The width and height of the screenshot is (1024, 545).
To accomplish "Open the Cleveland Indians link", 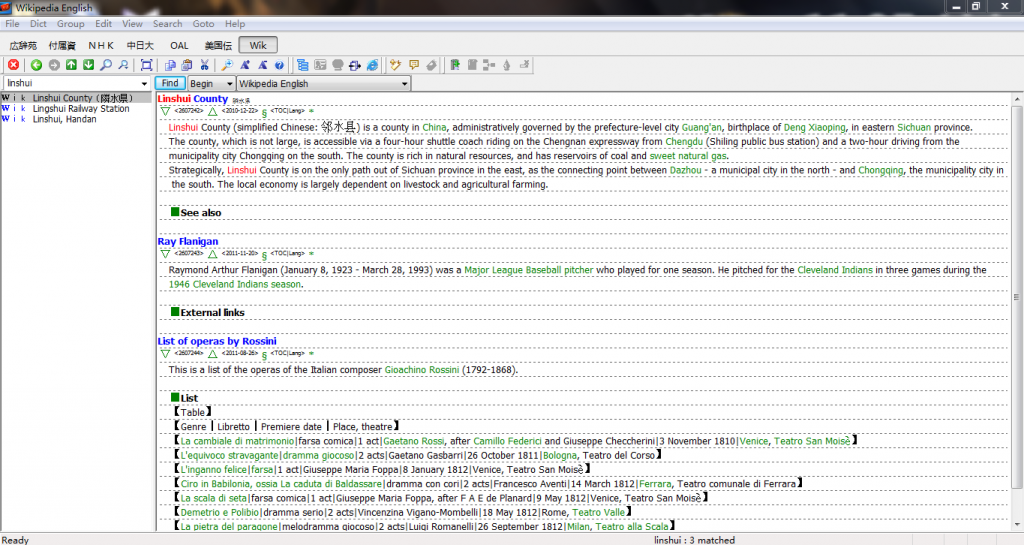I will (x=835, y=270).
